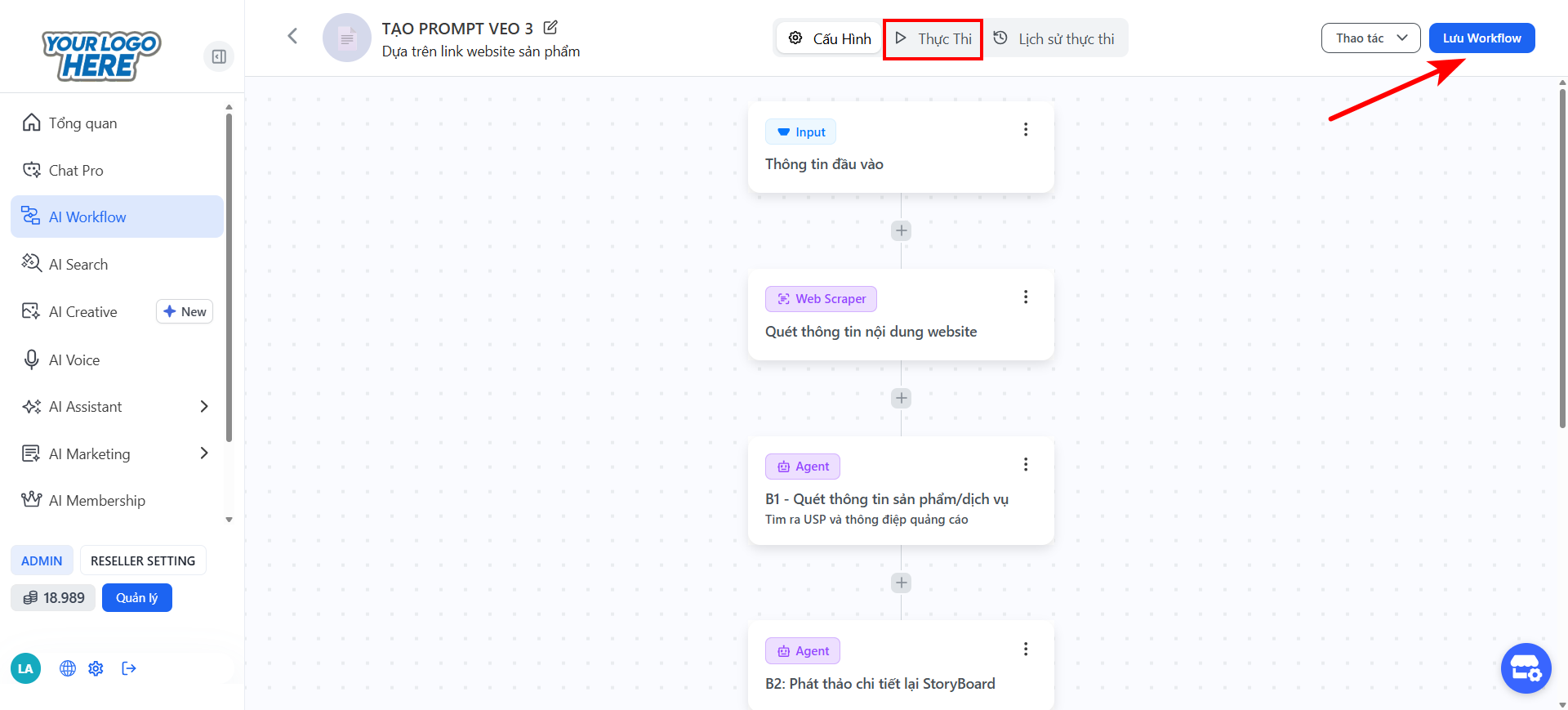Click the logout icon at bottom left
Viewport: 1568px width, 710px height.
(x=129, y=668)
